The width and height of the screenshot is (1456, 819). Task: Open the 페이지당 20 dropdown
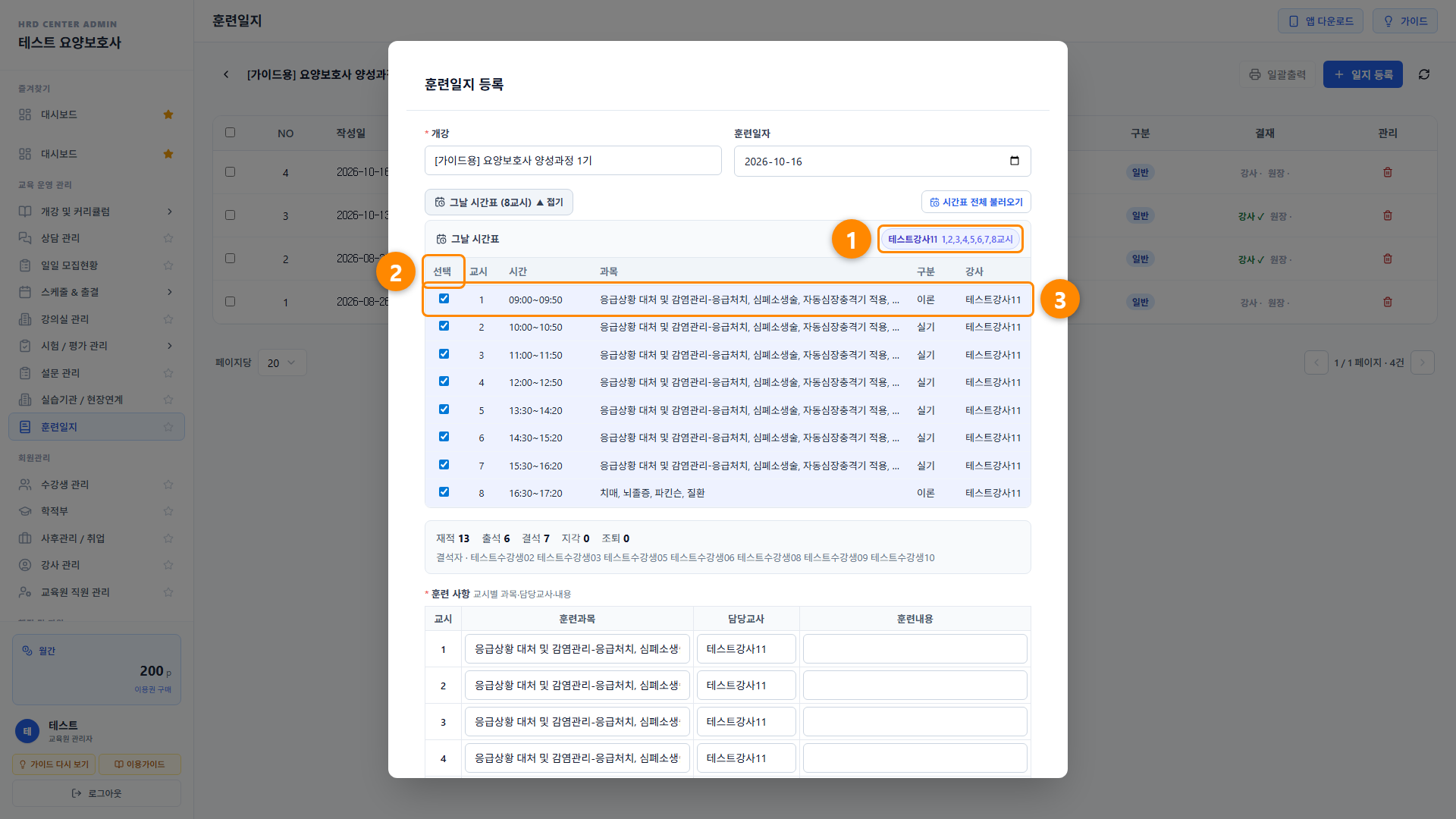pos(282,363)
